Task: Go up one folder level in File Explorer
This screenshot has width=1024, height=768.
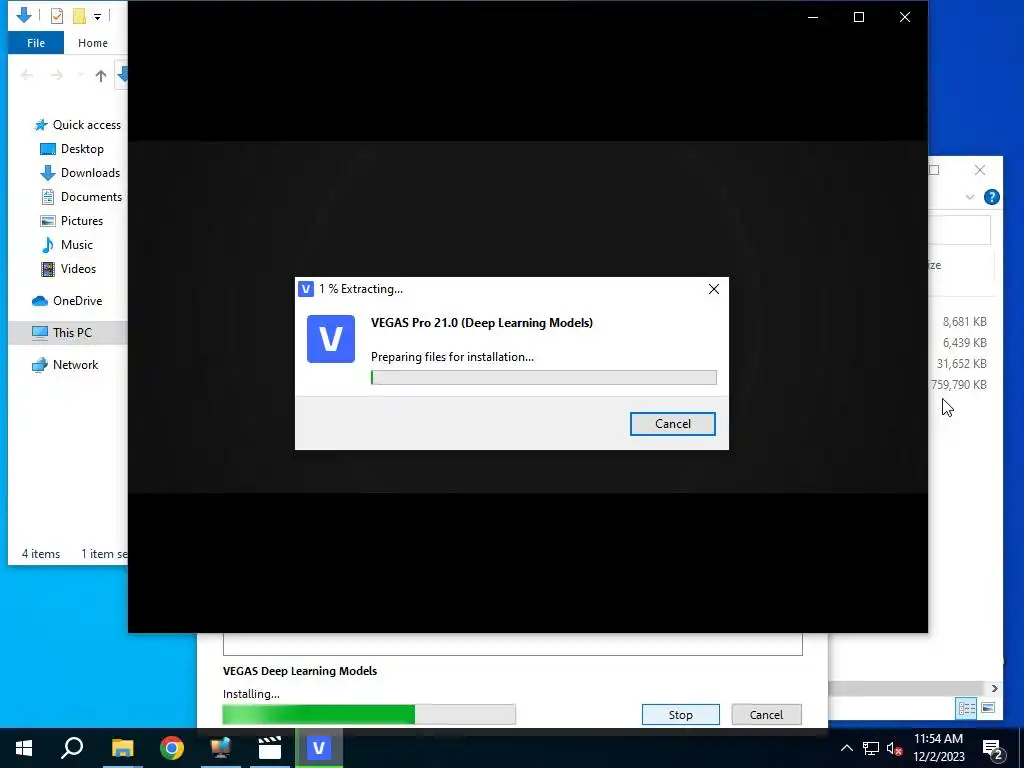Action: click(101, 76)
